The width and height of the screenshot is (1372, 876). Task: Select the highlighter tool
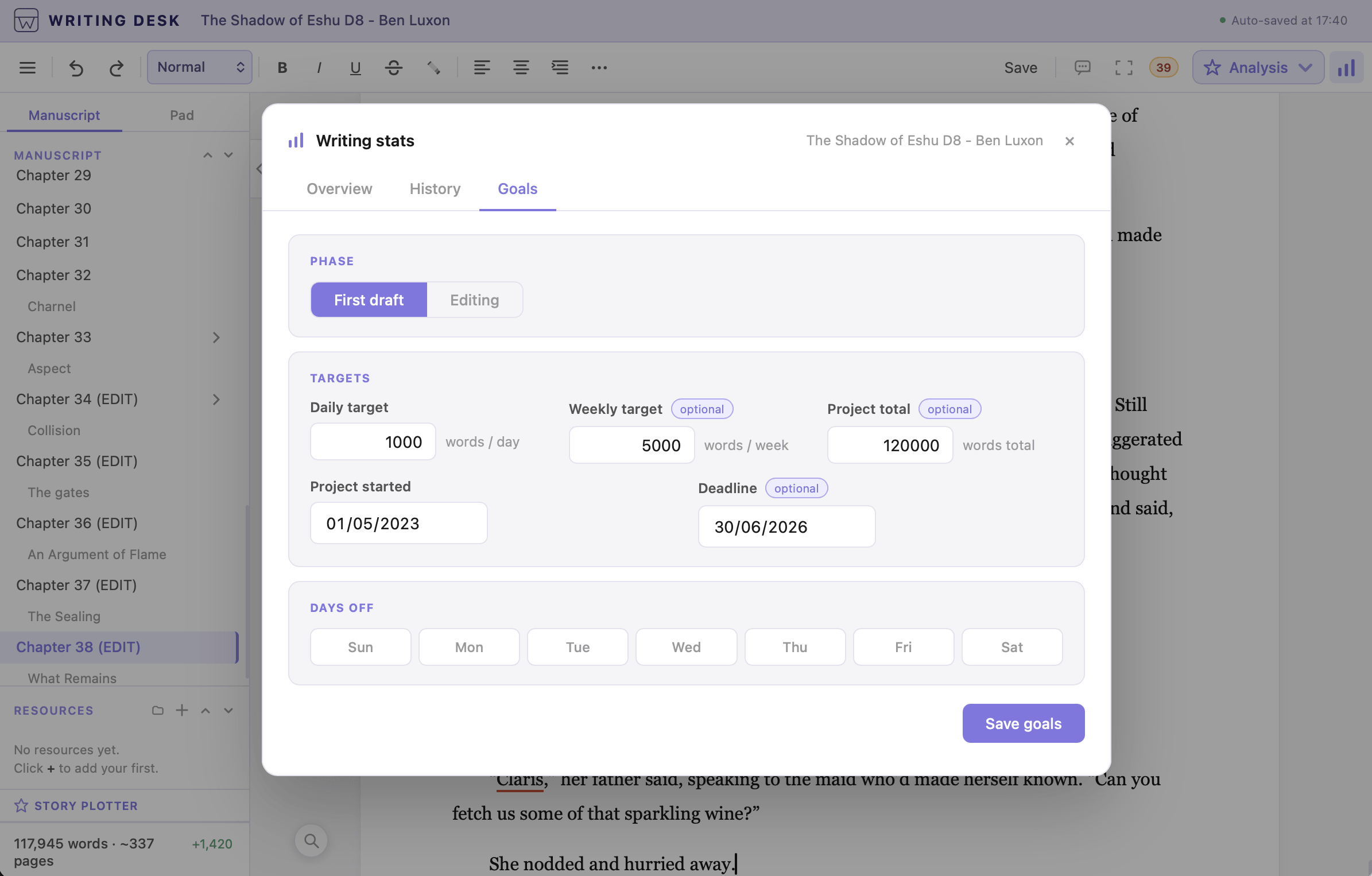pyautogui.click(x=433, y=68)
